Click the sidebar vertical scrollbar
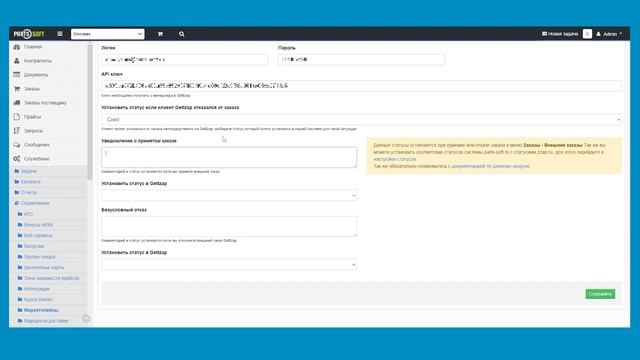The image size is (640, 360). (90, 111)
